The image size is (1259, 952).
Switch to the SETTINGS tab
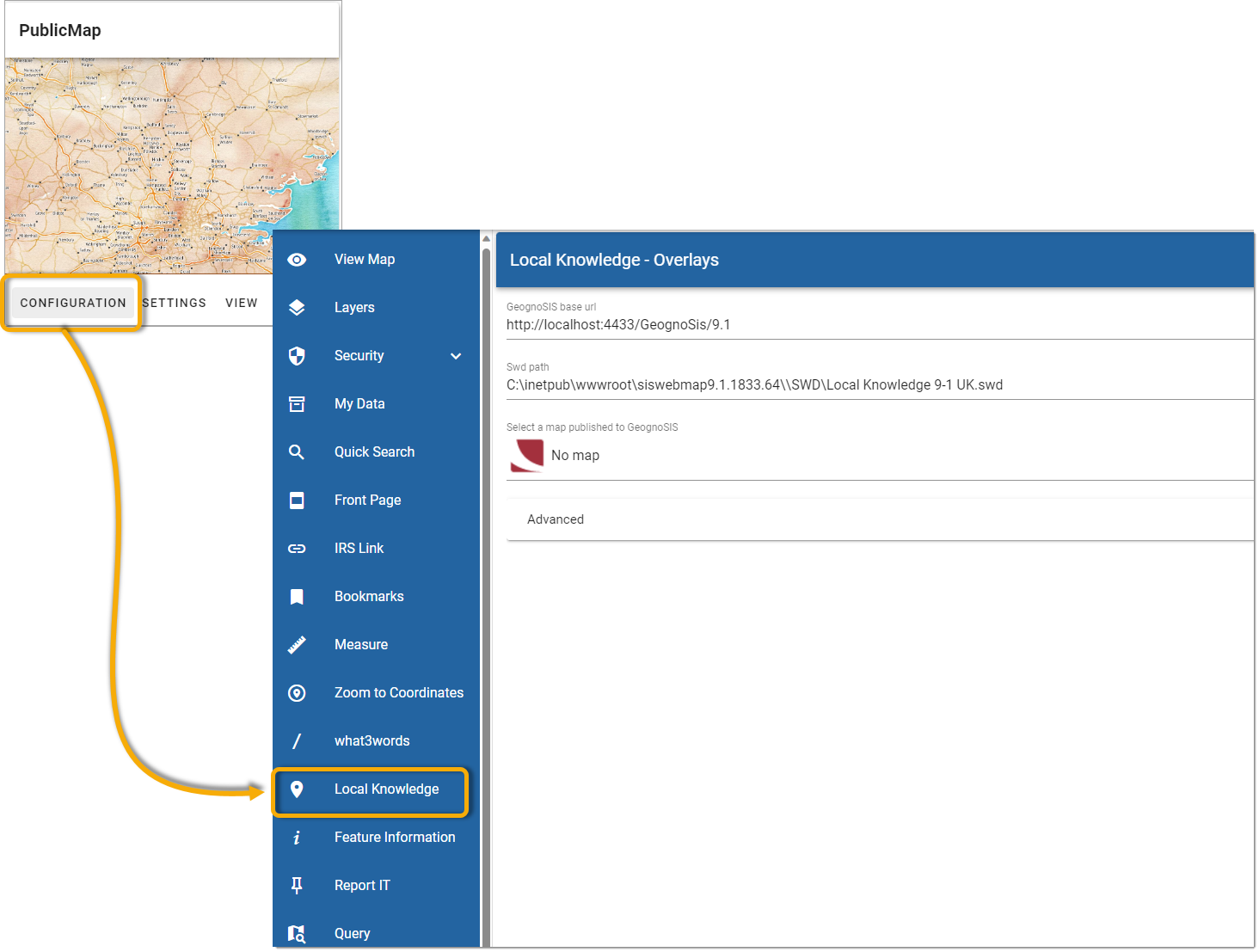click(175, 303)
